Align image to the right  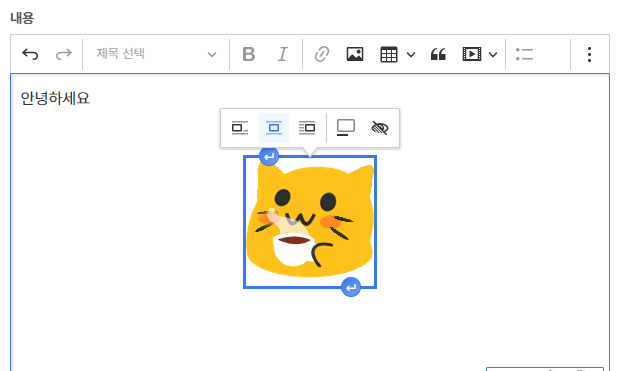click(307, 128)
